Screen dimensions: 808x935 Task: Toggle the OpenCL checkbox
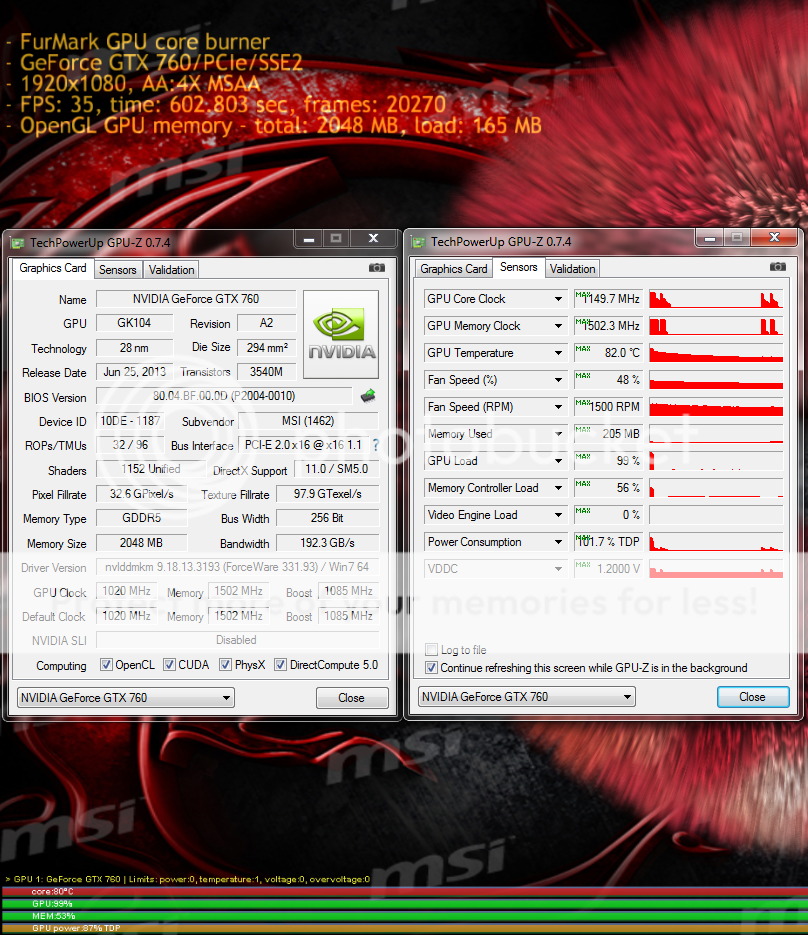(107, 665)
